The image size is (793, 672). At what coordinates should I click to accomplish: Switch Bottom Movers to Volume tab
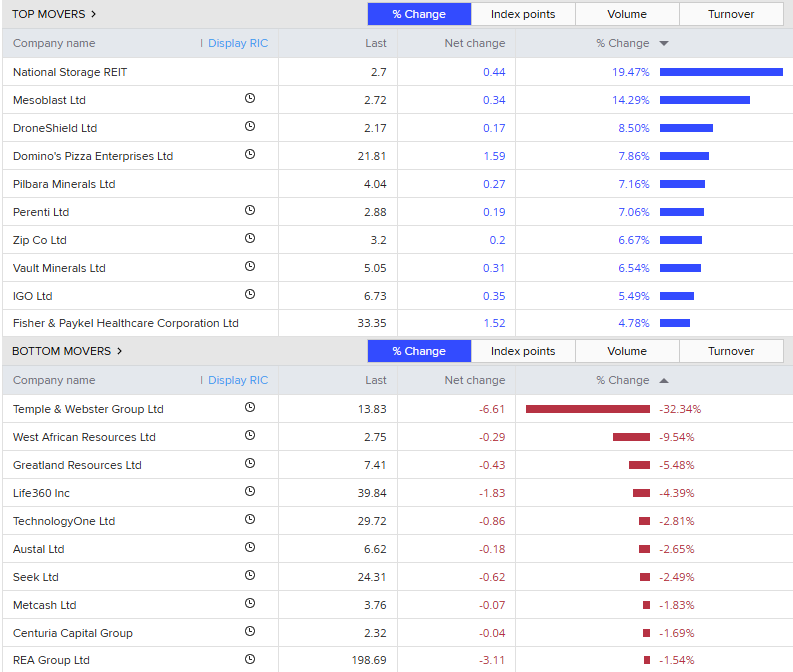click(x=627, y=351)
